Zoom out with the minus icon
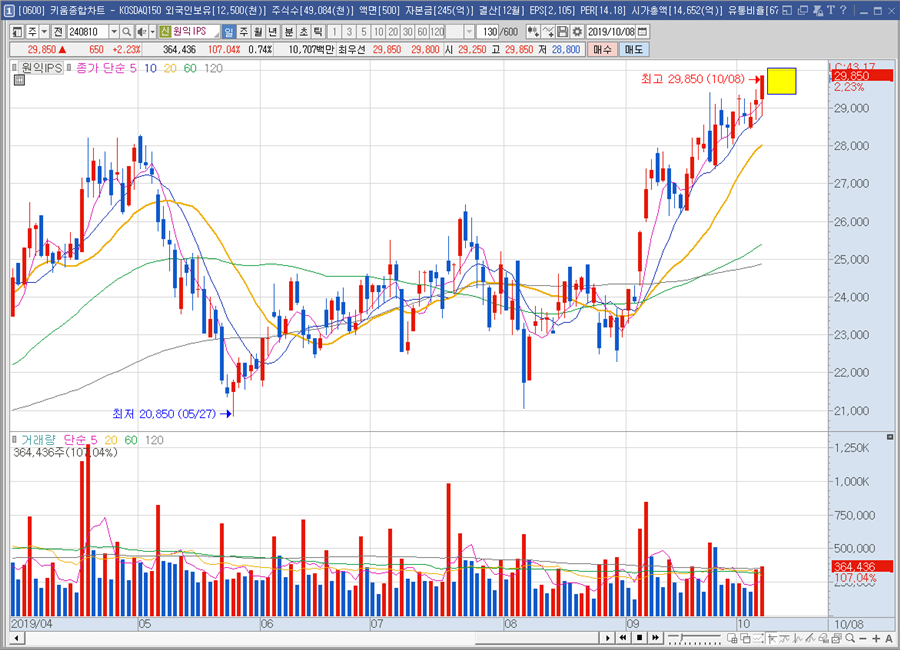The width and height of the screenshot is (900, 650). (x=863, y=639)
